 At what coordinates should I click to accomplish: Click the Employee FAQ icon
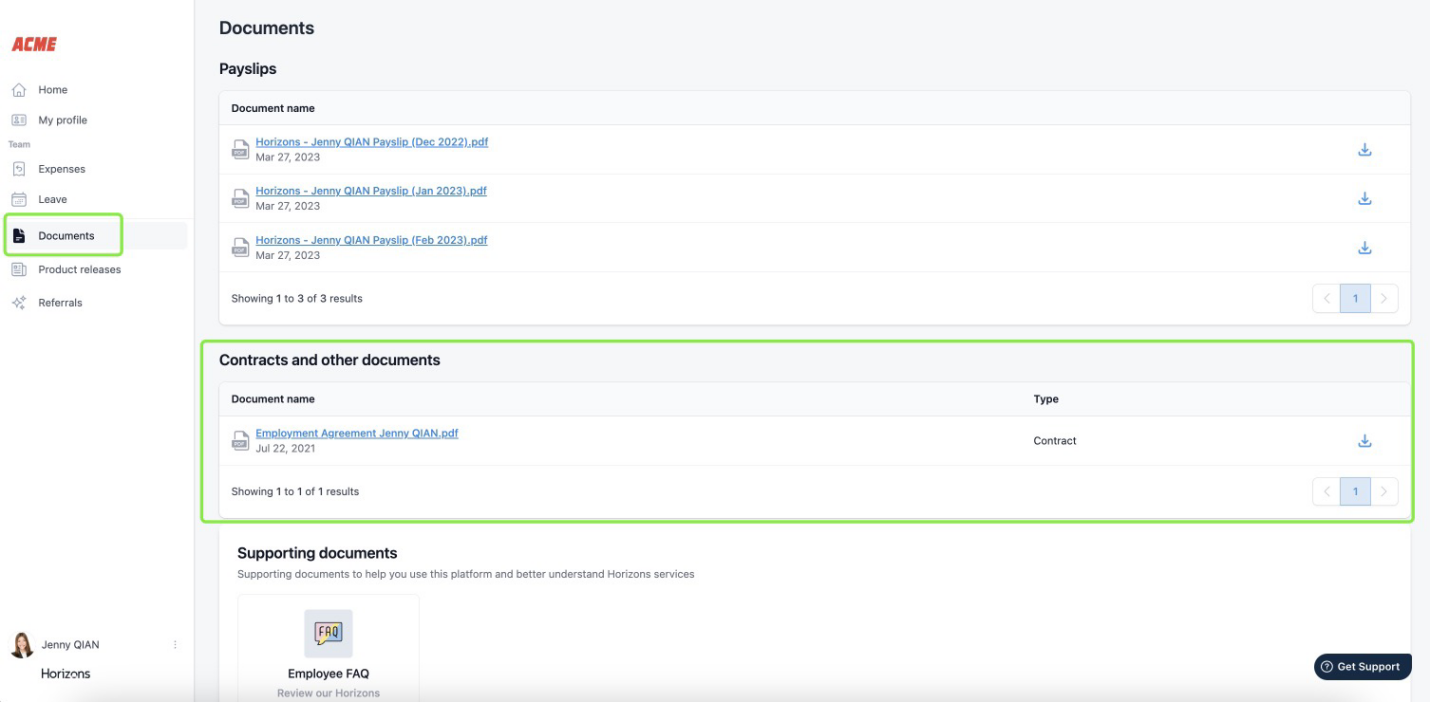click(328, 633)
